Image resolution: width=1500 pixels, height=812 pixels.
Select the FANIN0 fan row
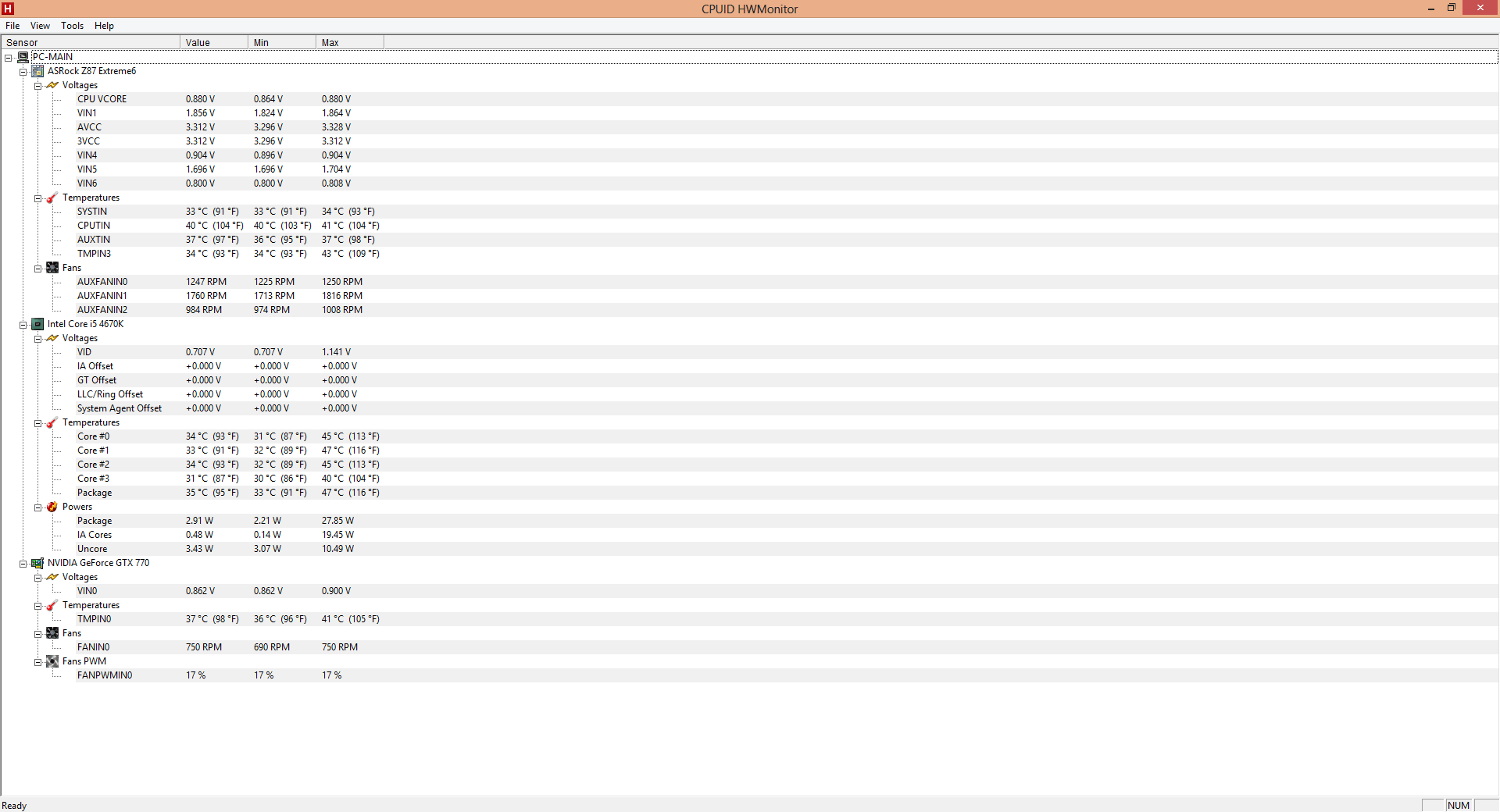point(787,647)
